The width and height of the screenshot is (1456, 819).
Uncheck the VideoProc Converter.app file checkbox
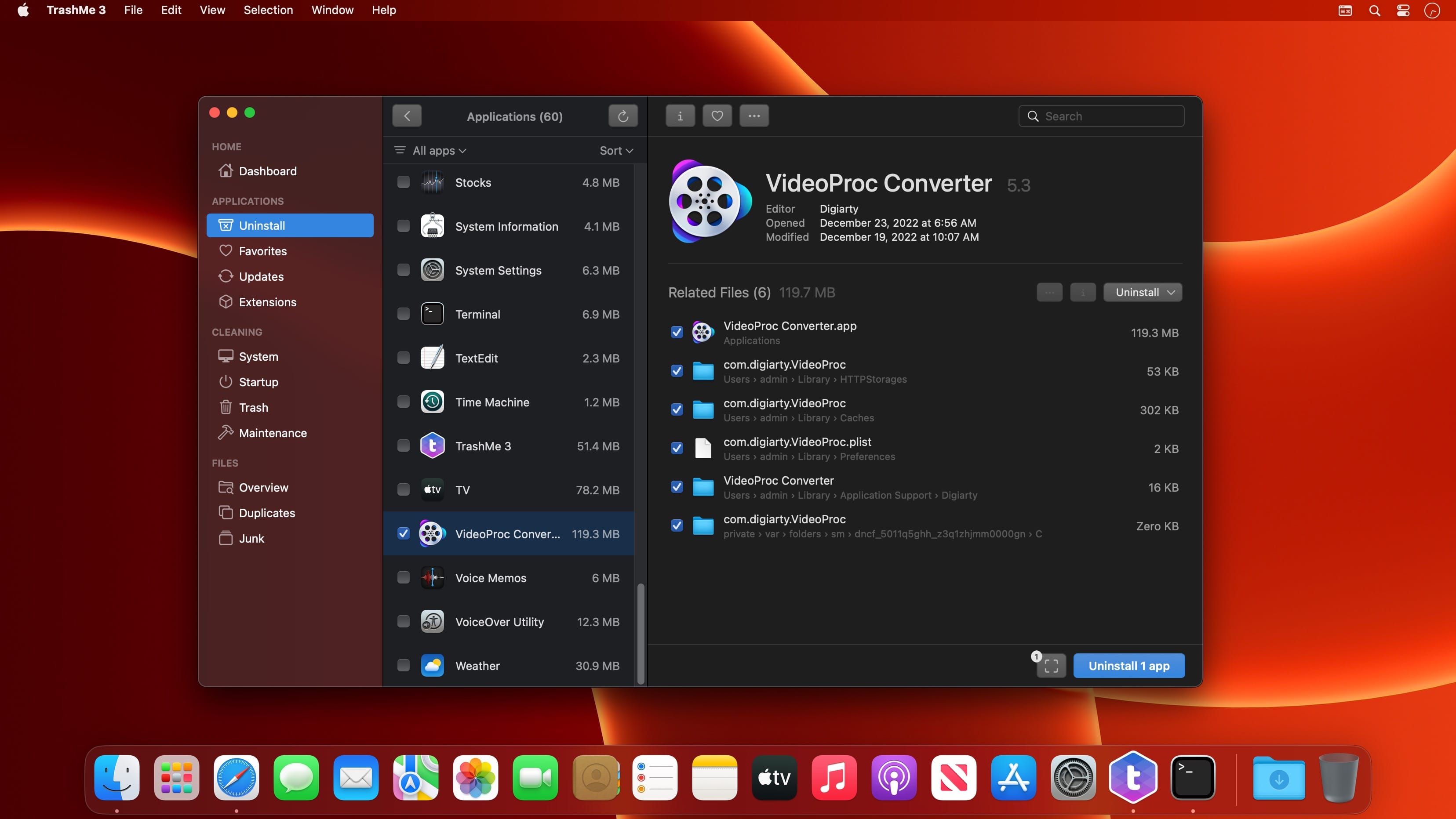[x=677, y=332]
